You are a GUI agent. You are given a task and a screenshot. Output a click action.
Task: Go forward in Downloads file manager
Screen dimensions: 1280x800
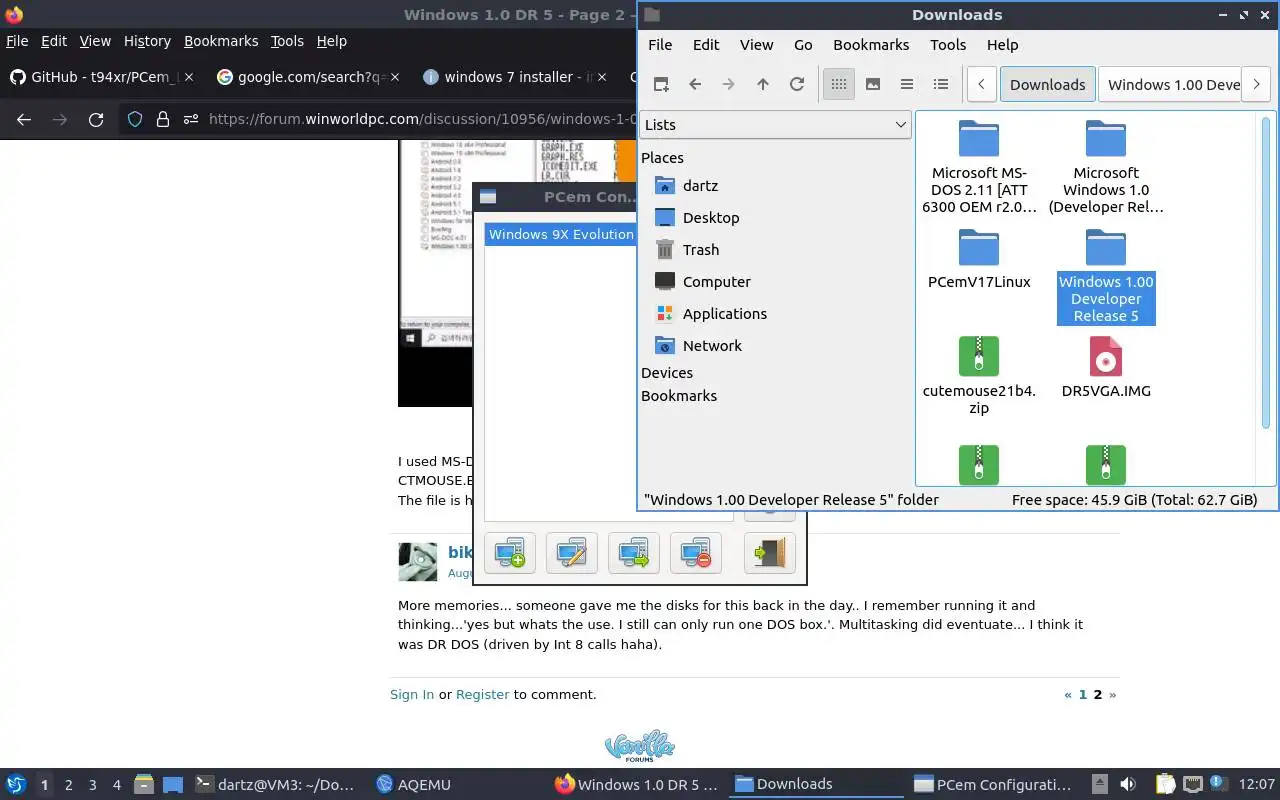tap(729, 84)
